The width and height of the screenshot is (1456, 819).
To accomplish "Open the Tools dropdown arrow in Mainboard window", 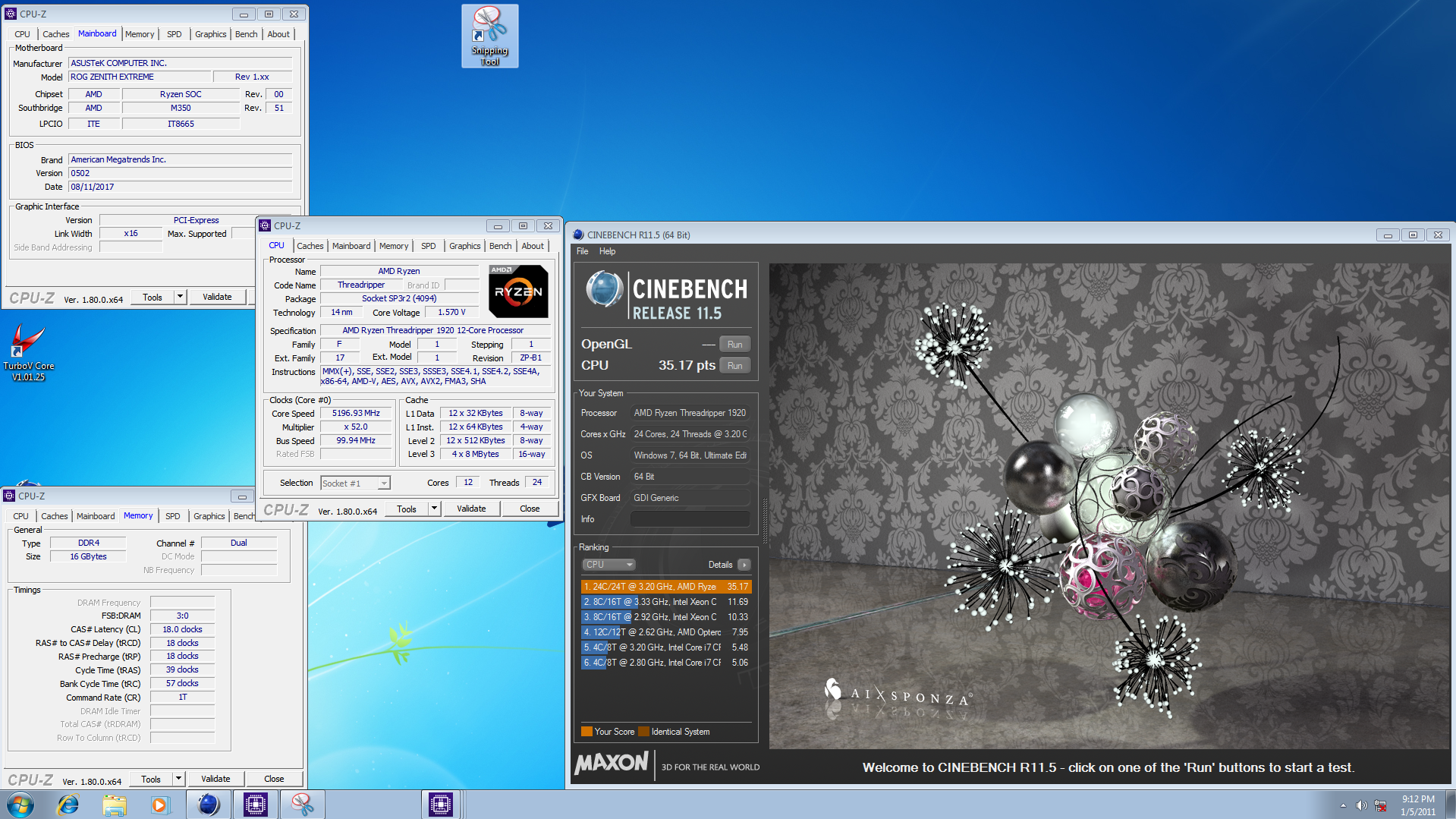I will click(180, 297).
